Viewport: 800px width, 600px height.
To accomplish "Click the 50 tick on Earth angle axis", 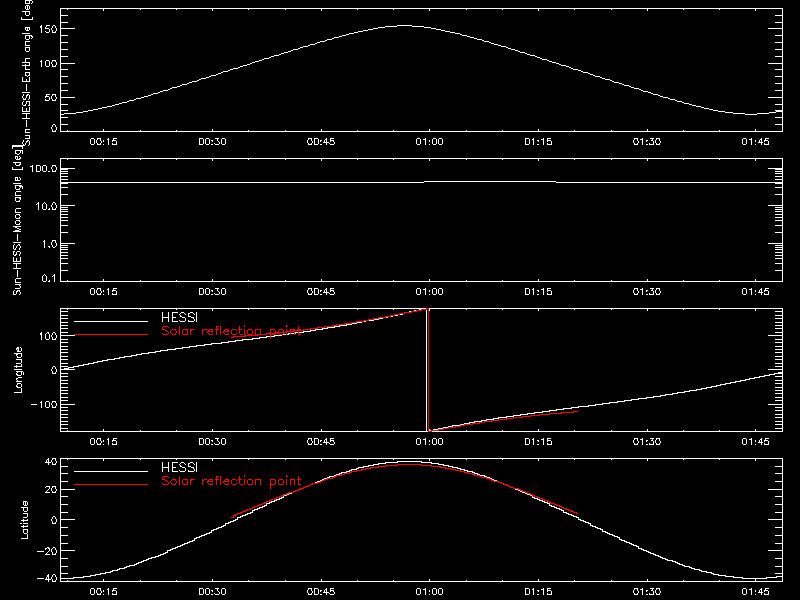I will tap(51, 97).
